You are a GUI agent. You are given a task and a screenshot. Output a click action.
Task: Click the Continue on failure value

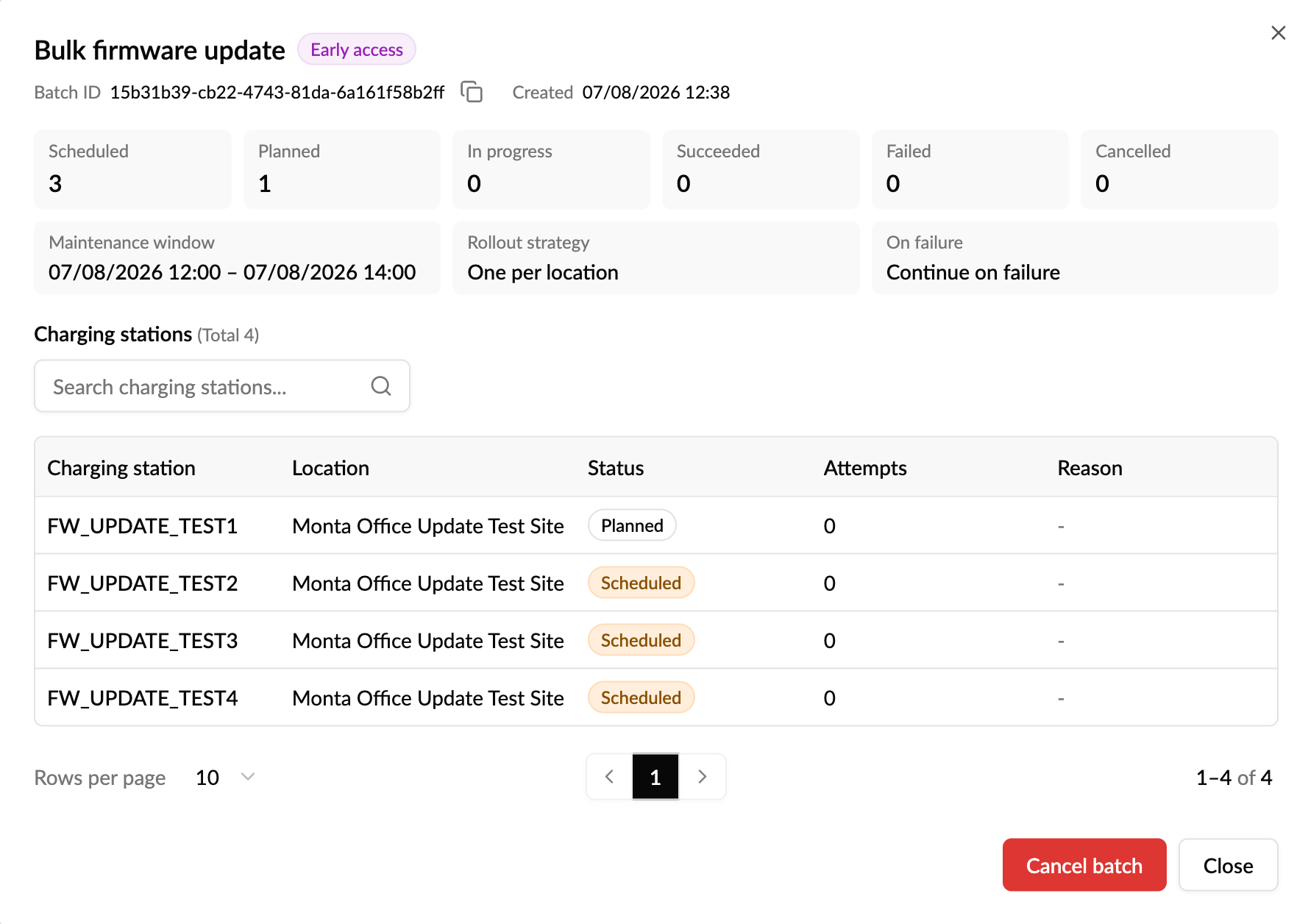[973, 272]
